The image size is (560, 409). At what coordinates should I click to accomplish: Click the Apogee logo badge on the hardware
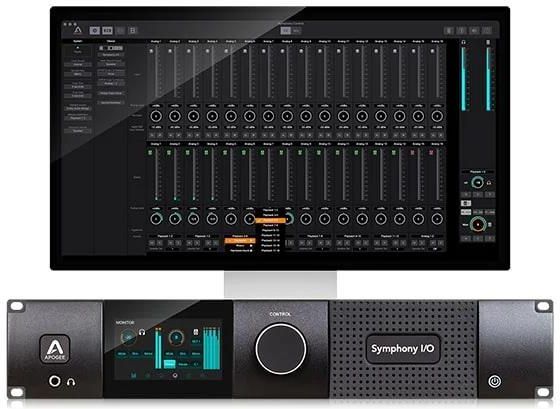pos(55,349)
